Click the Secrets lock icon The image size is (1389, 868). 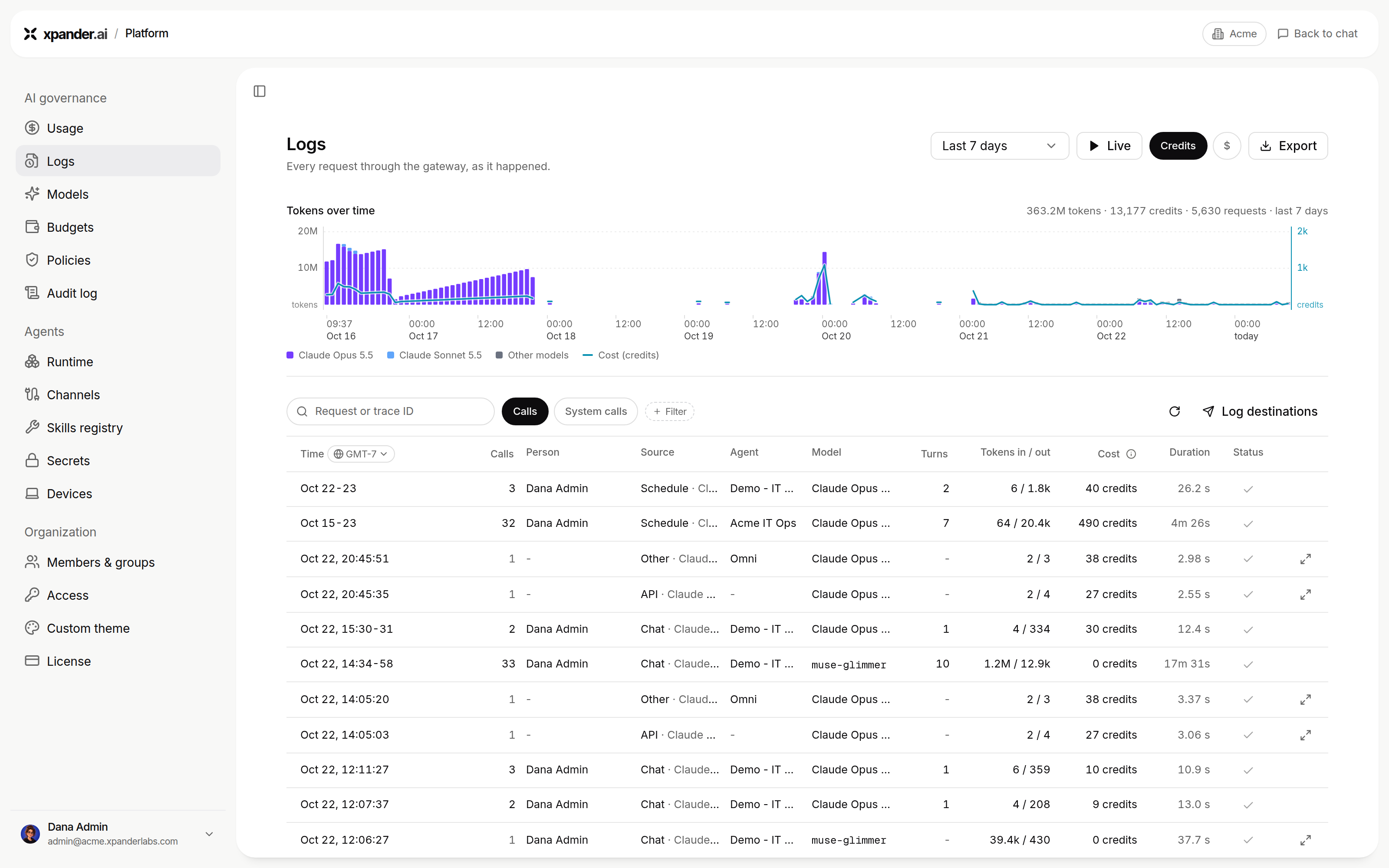click(x=32, y=460)
